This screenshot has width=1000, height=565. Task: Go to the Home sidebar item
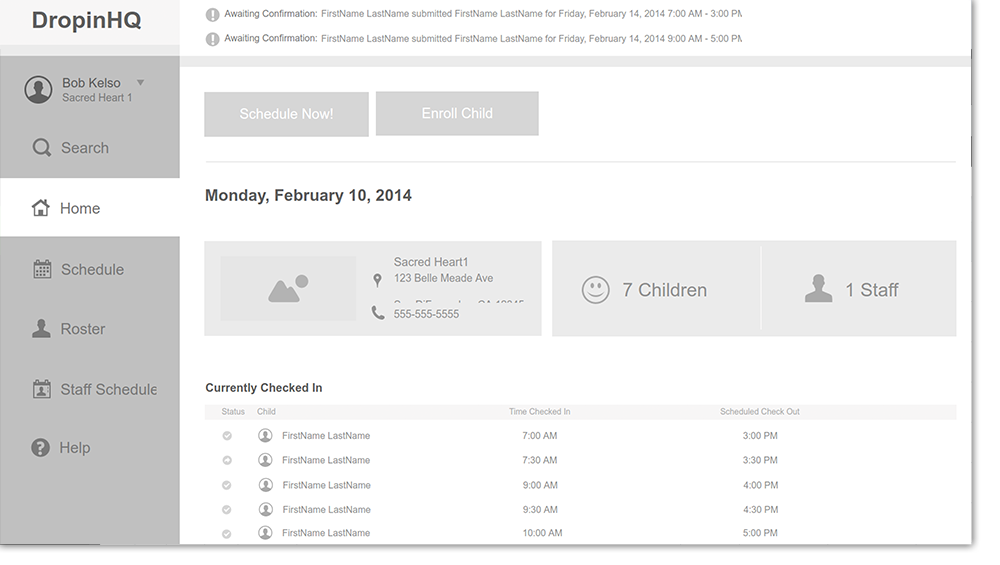pos(90,208)
